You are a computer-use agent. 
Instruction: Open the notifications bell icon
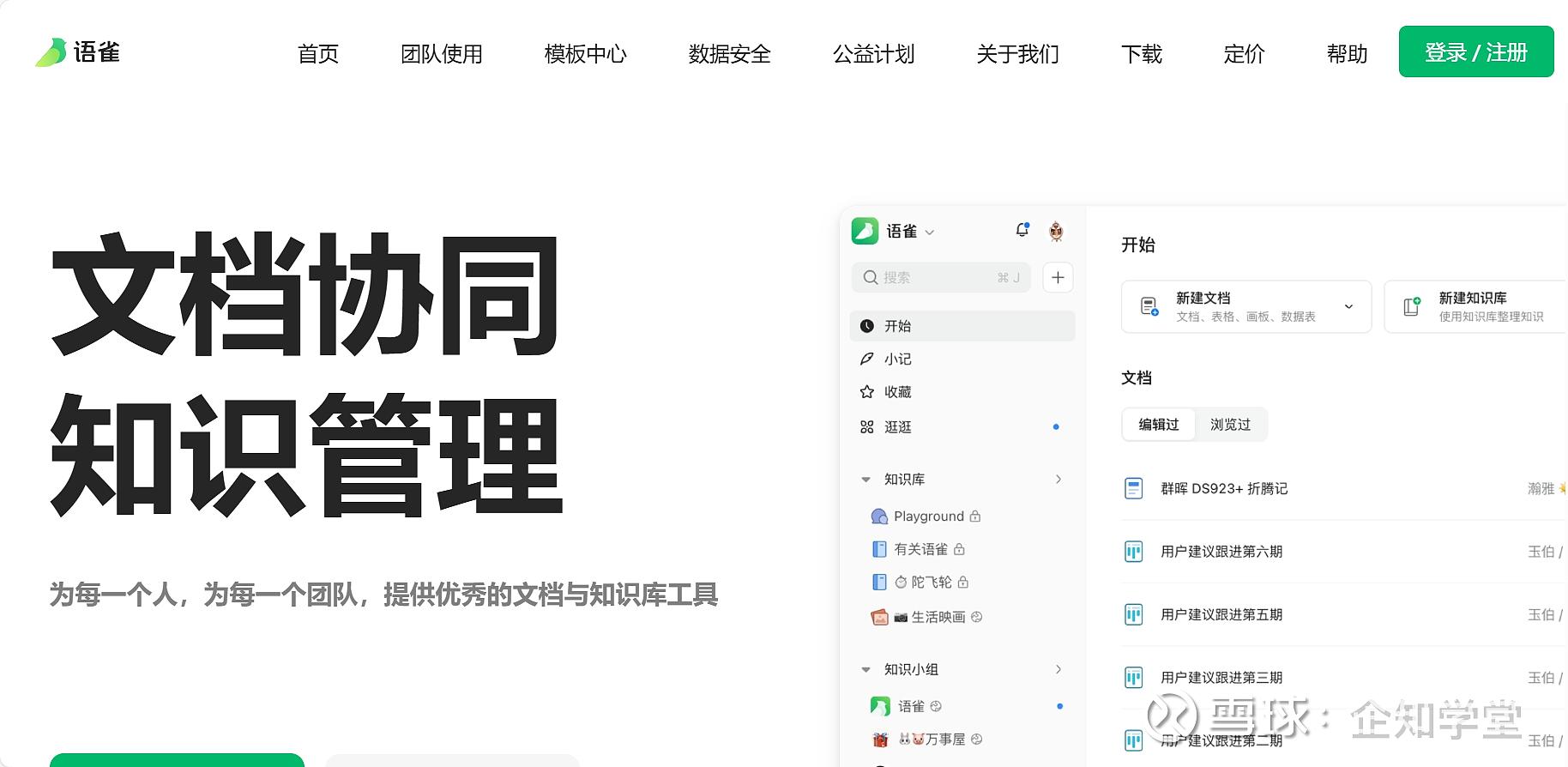pos(1022,230)
